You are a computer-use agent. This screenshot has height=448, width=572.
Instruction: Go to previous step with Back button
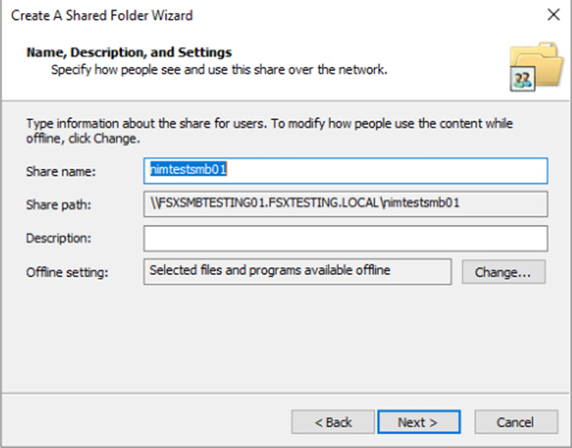pyautogui.click(x=333, y=422)
